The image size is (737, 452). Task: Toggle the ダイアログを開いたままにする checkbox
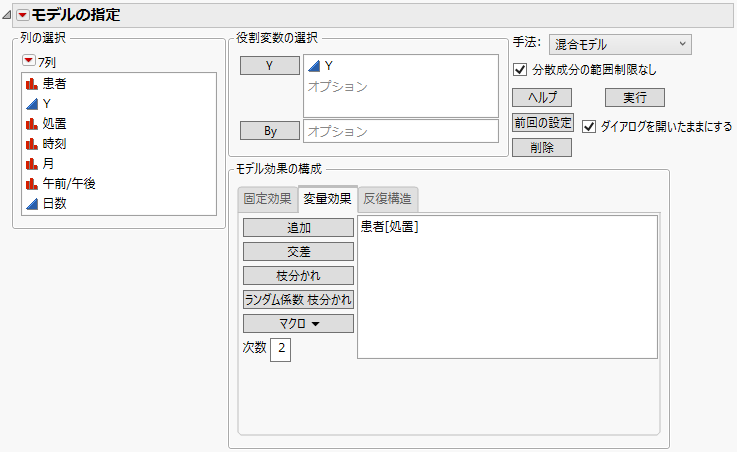[589, 126]
